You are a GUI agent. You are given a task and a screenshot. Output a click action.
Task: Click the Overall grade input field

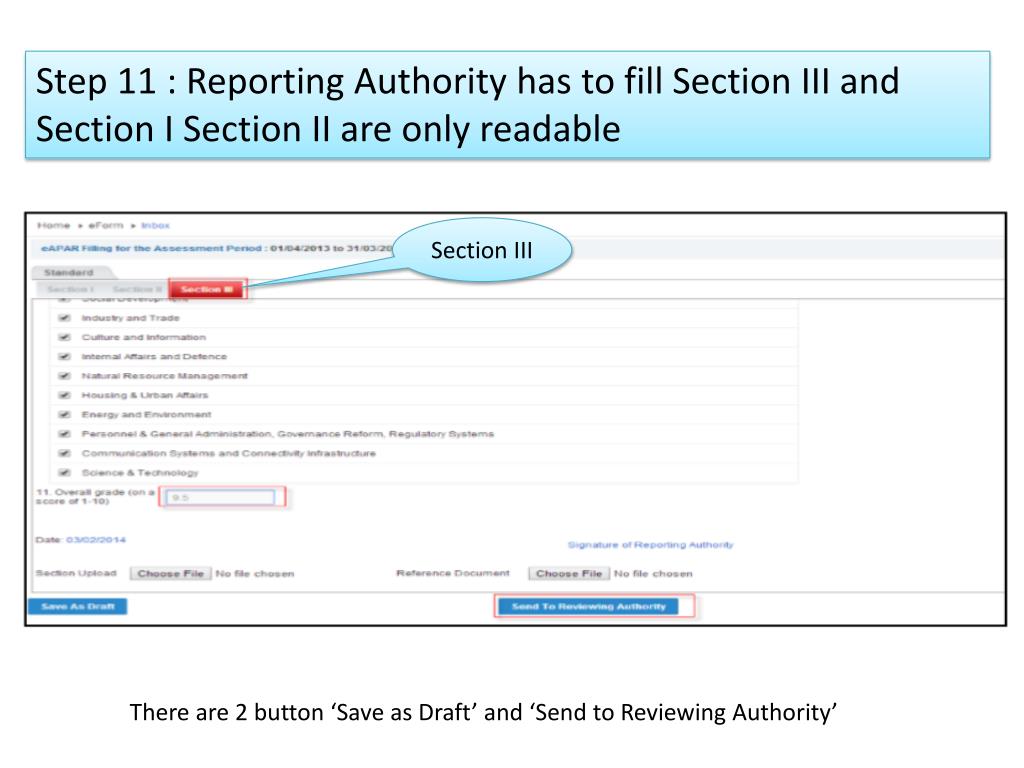(220, 498)
